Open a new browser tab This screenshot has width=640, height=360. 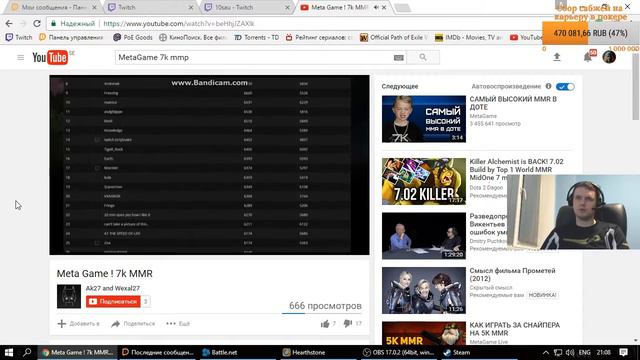point(402,8)
